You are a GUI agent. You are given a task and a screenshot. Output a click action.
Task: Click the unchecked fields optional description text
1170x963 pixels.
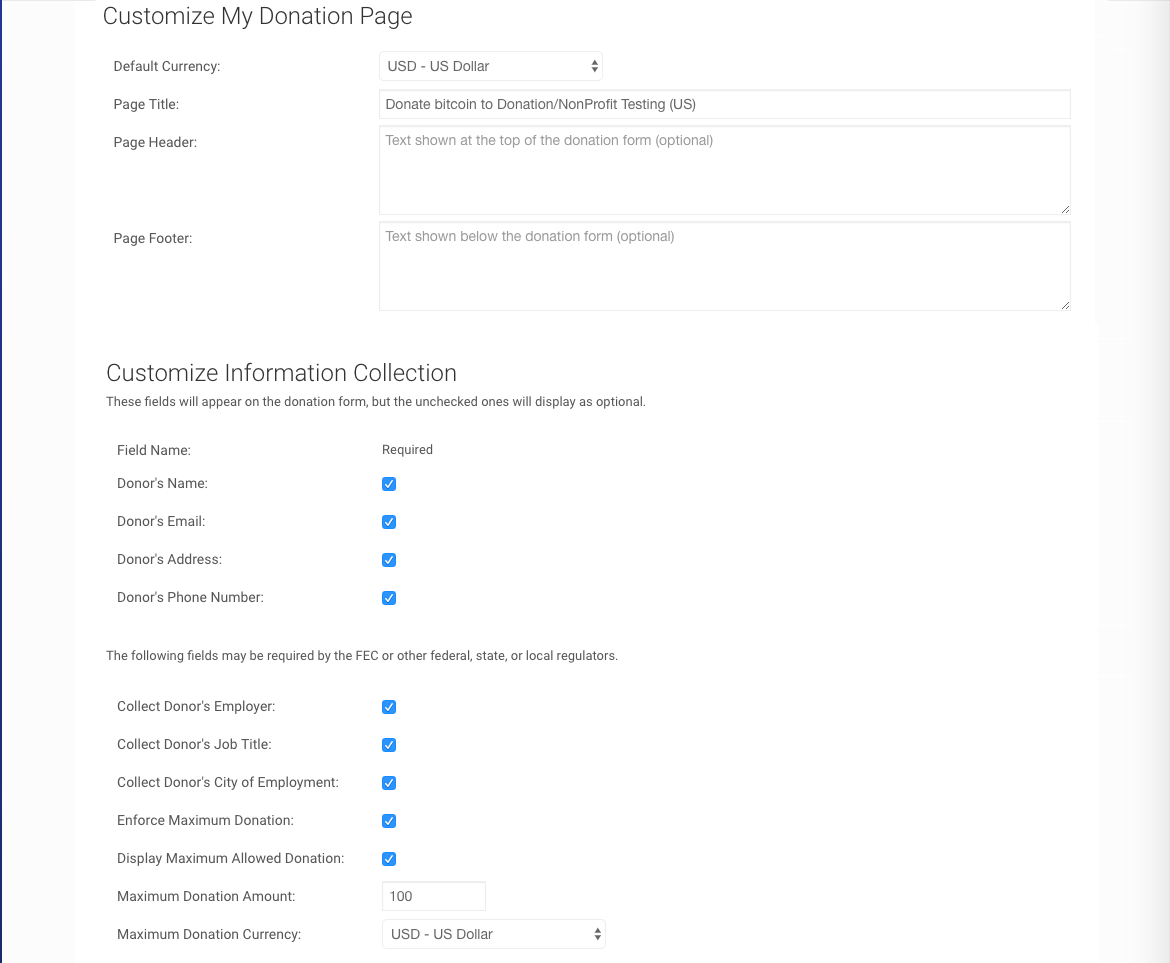(x=376, y=402)
